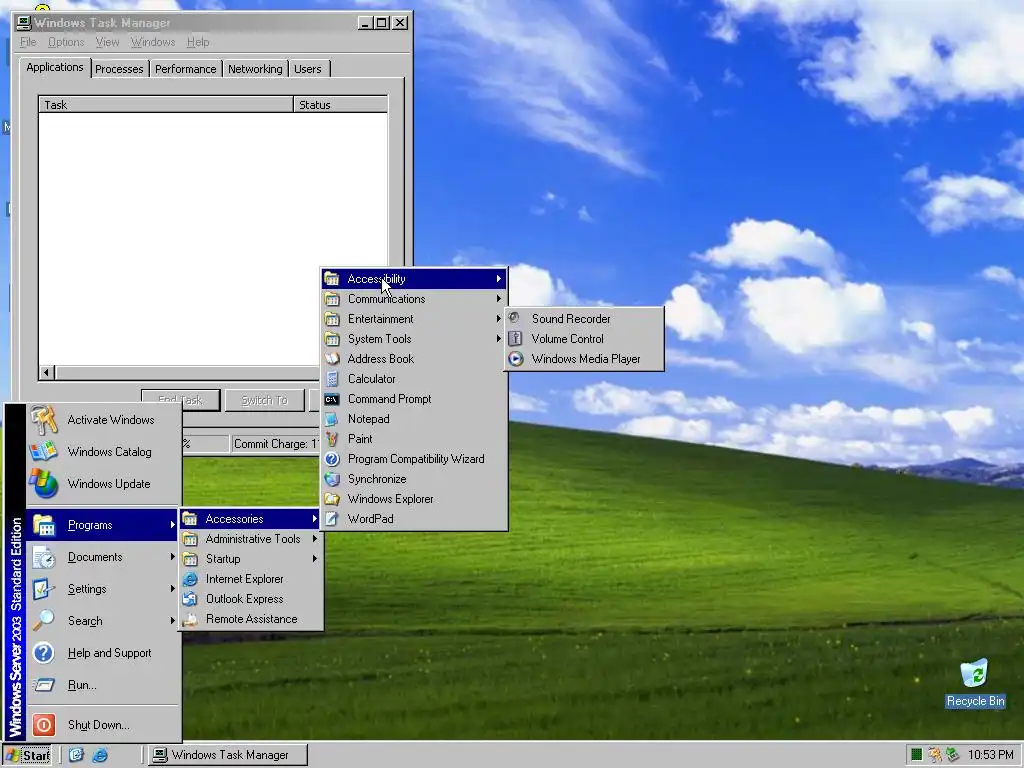Click the activation keys tray icon
The width and height of the screenshot is (1024, 768).
pos(935,756)
